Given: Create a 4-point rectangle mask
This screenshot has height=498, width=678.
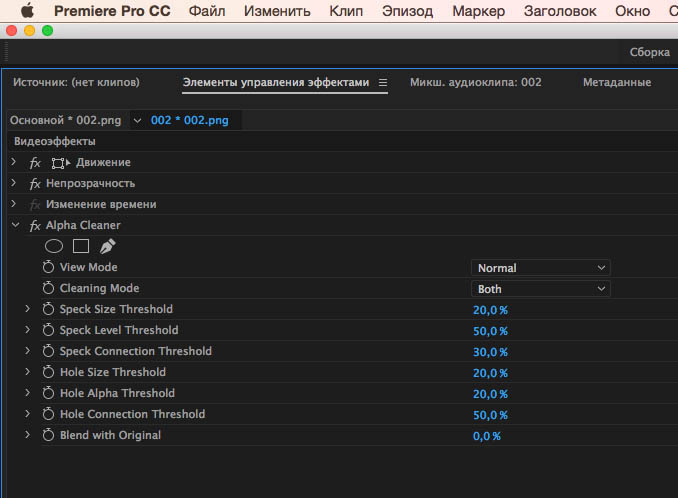Looking at the screenshot, I should click(x=81, y=246).
